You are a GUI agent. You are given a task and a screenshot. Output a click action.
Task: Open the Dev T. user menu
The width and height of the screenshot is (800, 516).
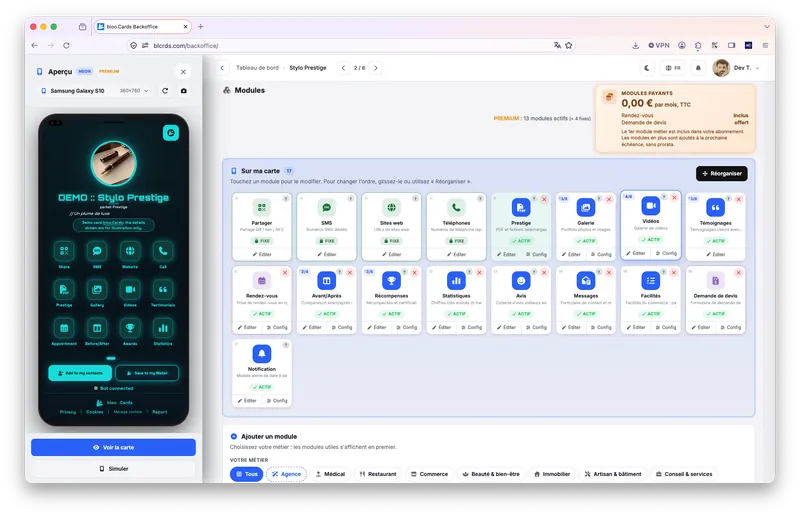(x=736, y=68)
